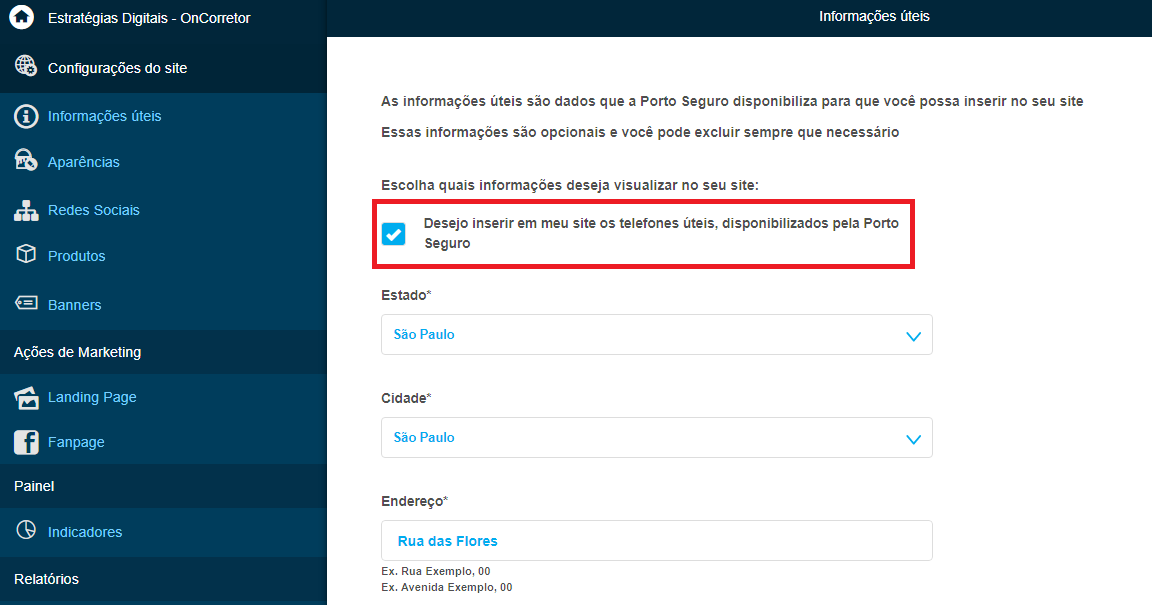Click the Facebook Fanpage icon
Screen dimensions: 1152x605
tap(26, 442)
